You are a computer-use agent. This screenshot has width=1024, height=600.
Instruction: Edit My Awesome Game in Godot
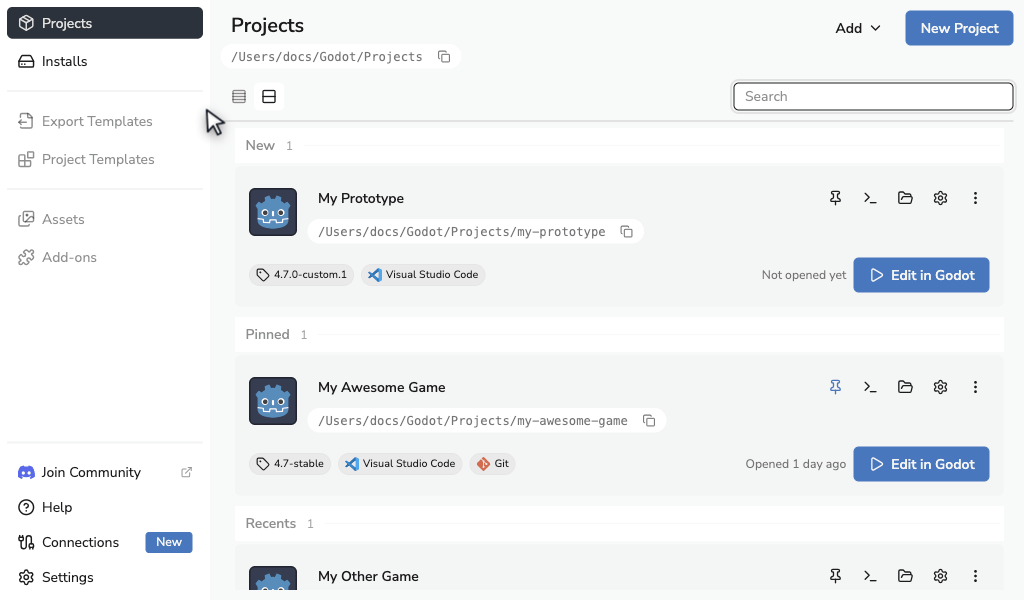[921, 464]
